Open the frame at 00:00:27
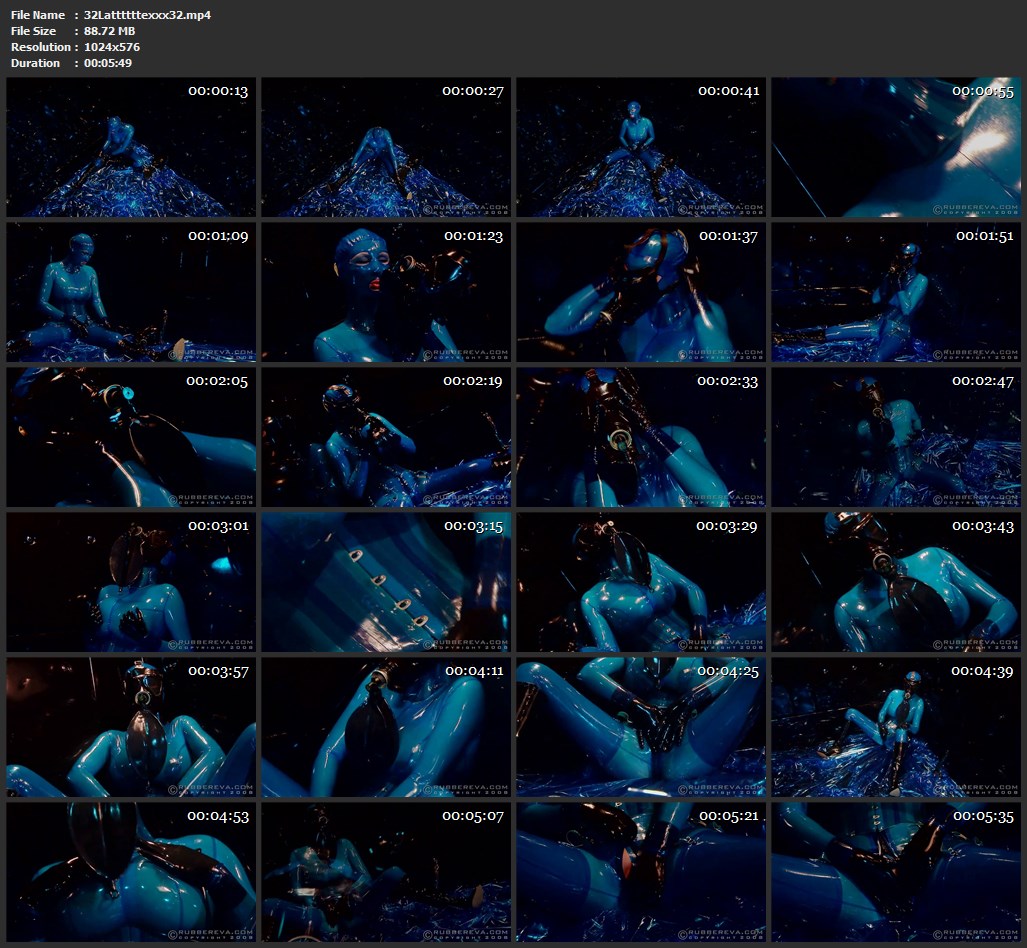This screenshot has width=1027, height=948. coord(386,147)
